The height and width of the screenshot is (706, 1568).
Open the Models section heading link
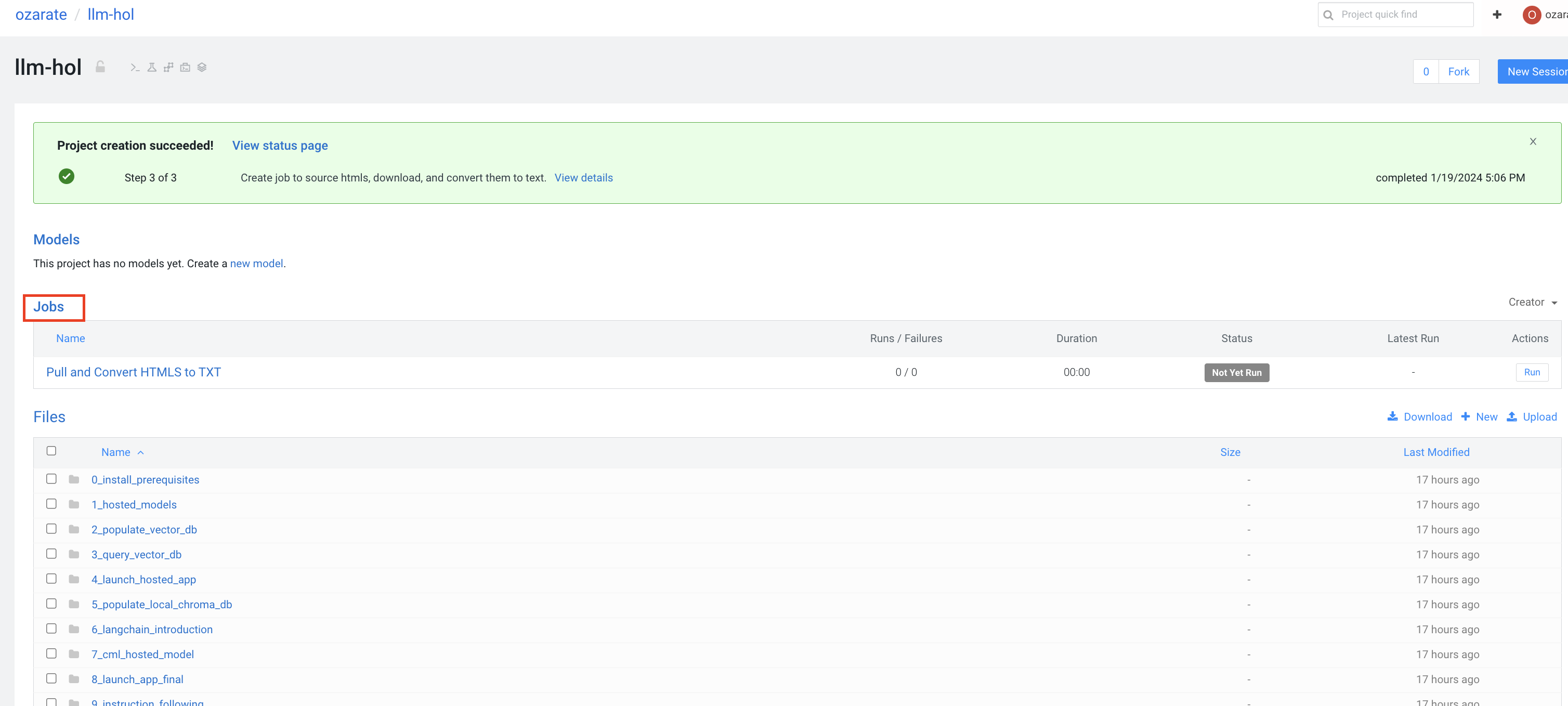tap(57, 240)
